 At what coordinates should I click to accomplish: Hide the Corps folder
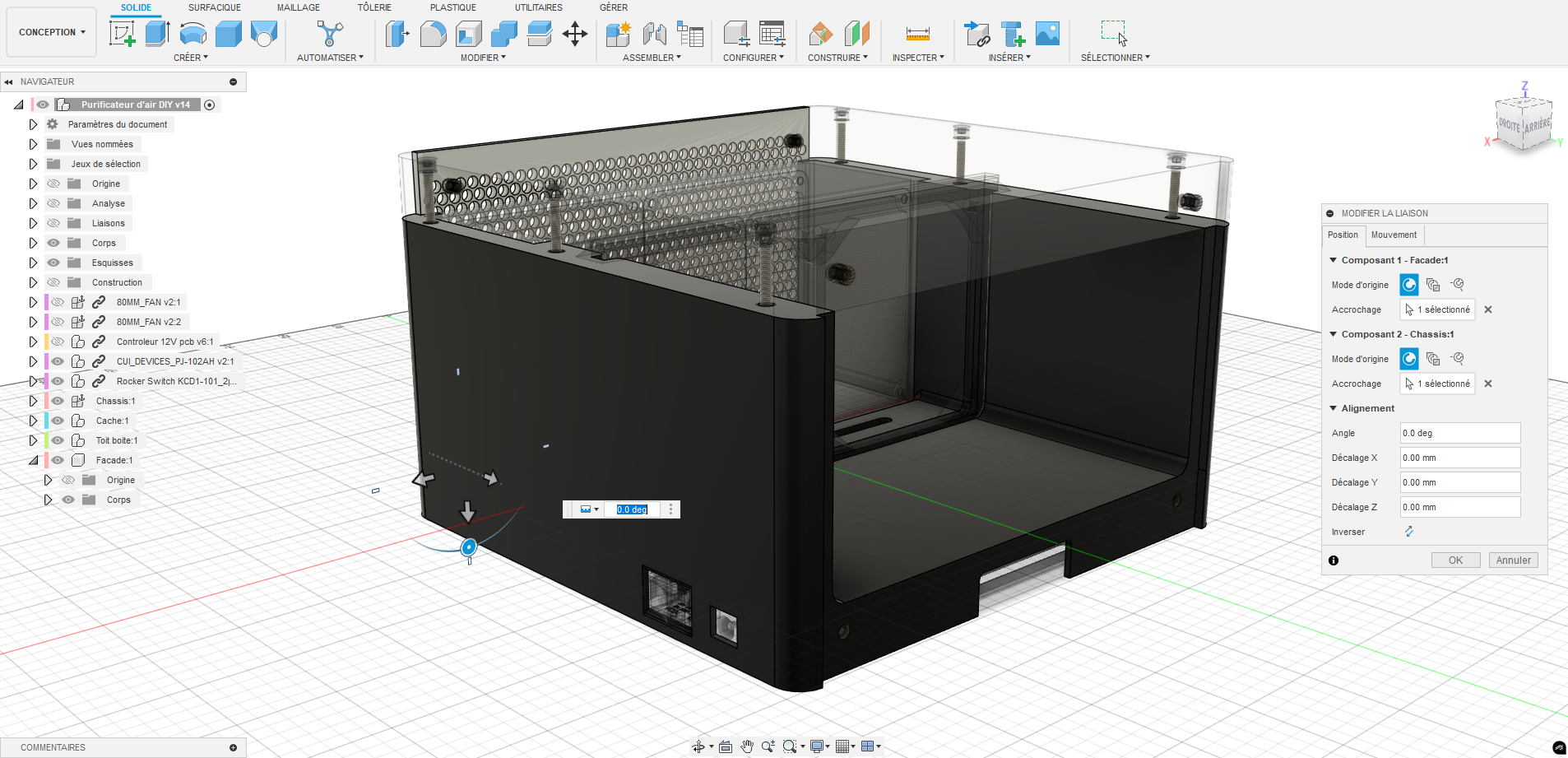point(54,243)
